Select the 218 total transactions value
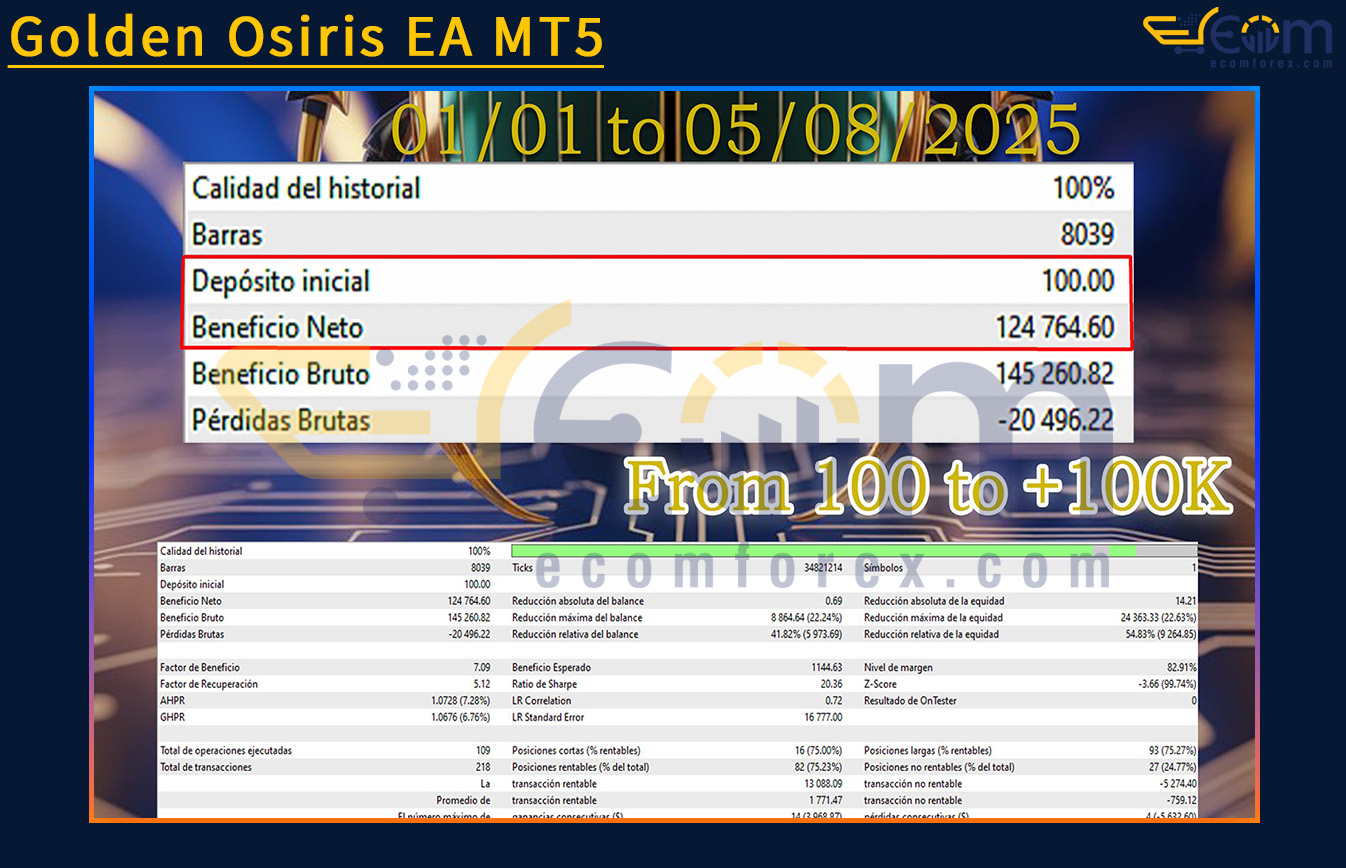The image size is (1346, 868). coord(482,767)
